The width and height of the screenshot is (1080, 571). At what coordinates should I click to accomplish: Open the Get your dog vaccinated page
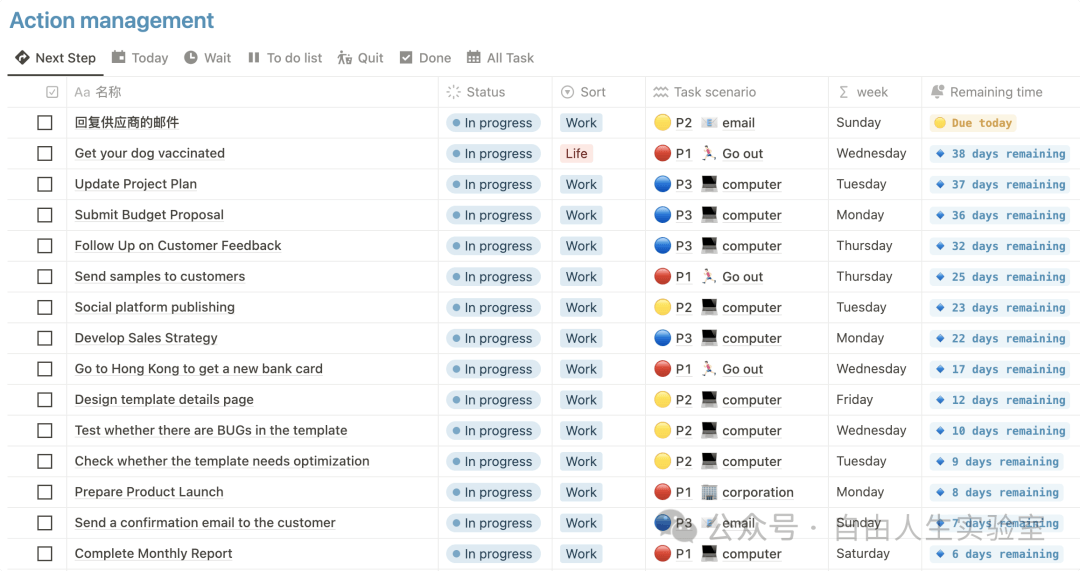click(x=149, y=153)
